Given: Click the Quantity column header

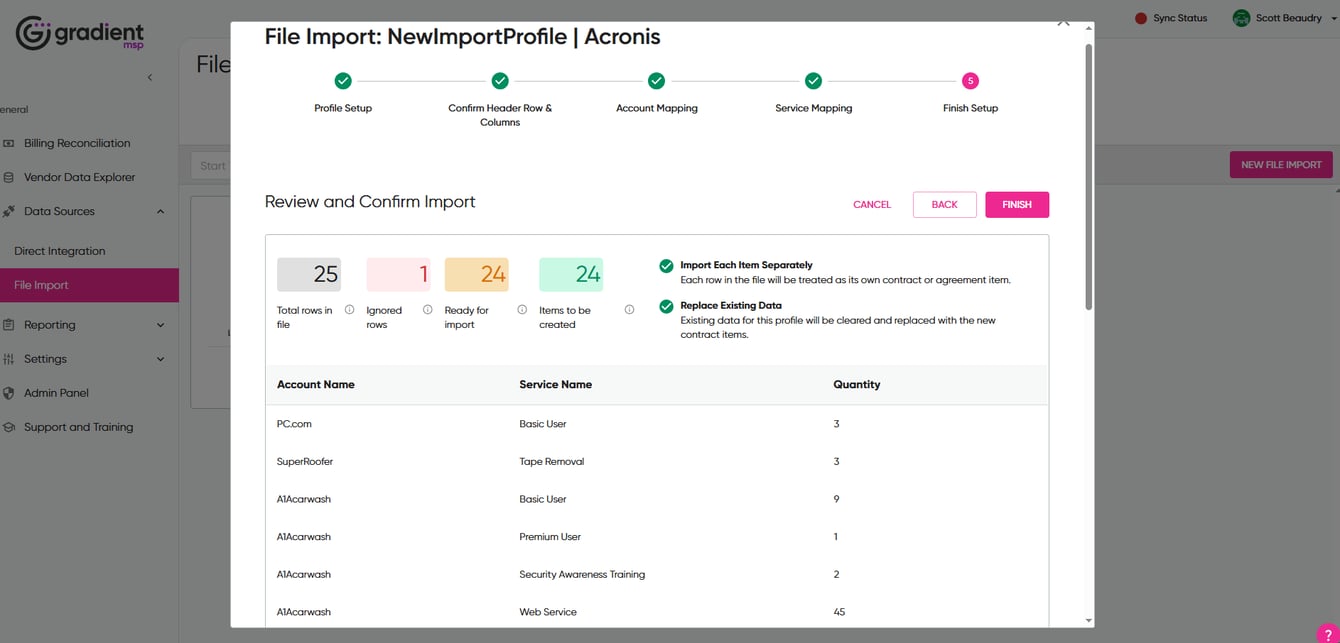Looking at the screenshot, I should pos(856,384).
